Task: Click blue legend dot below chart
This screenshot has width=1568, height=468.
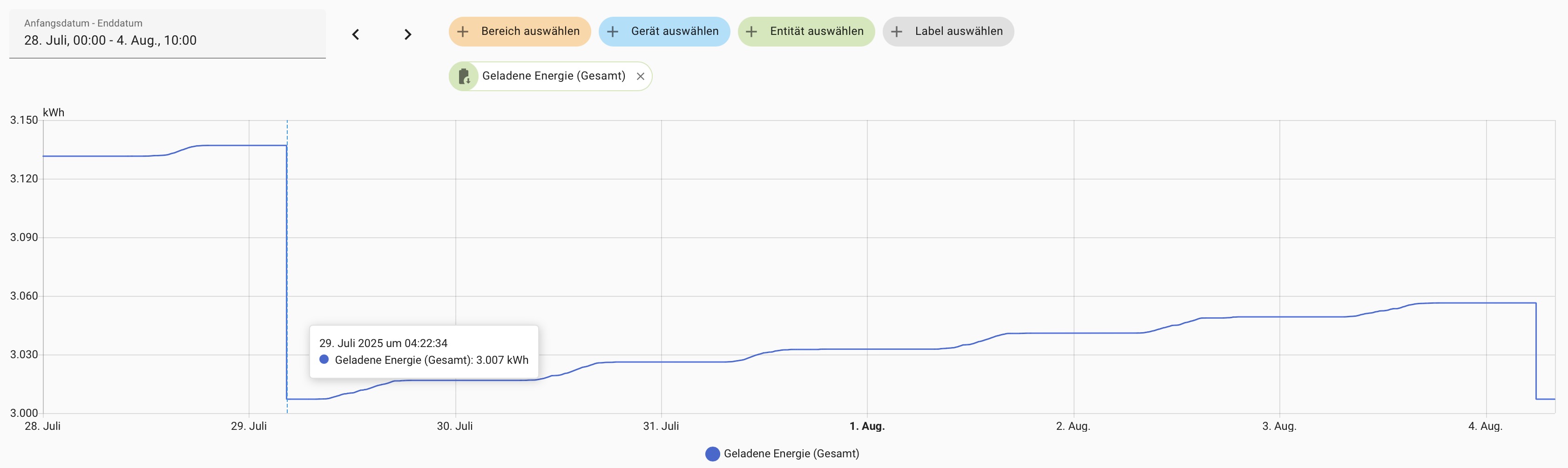Action: coord(712,454)
